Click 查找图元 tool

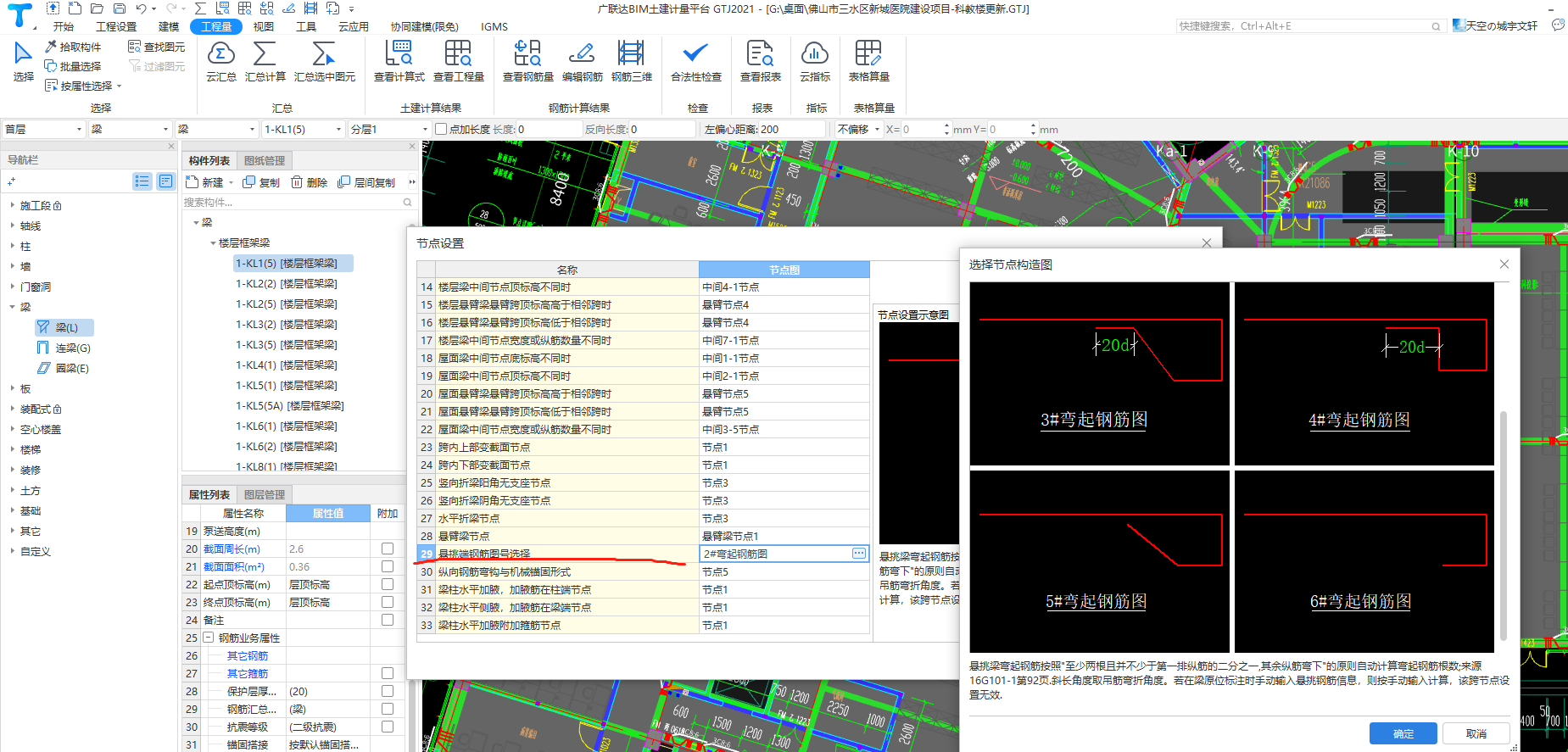[156, 47]
